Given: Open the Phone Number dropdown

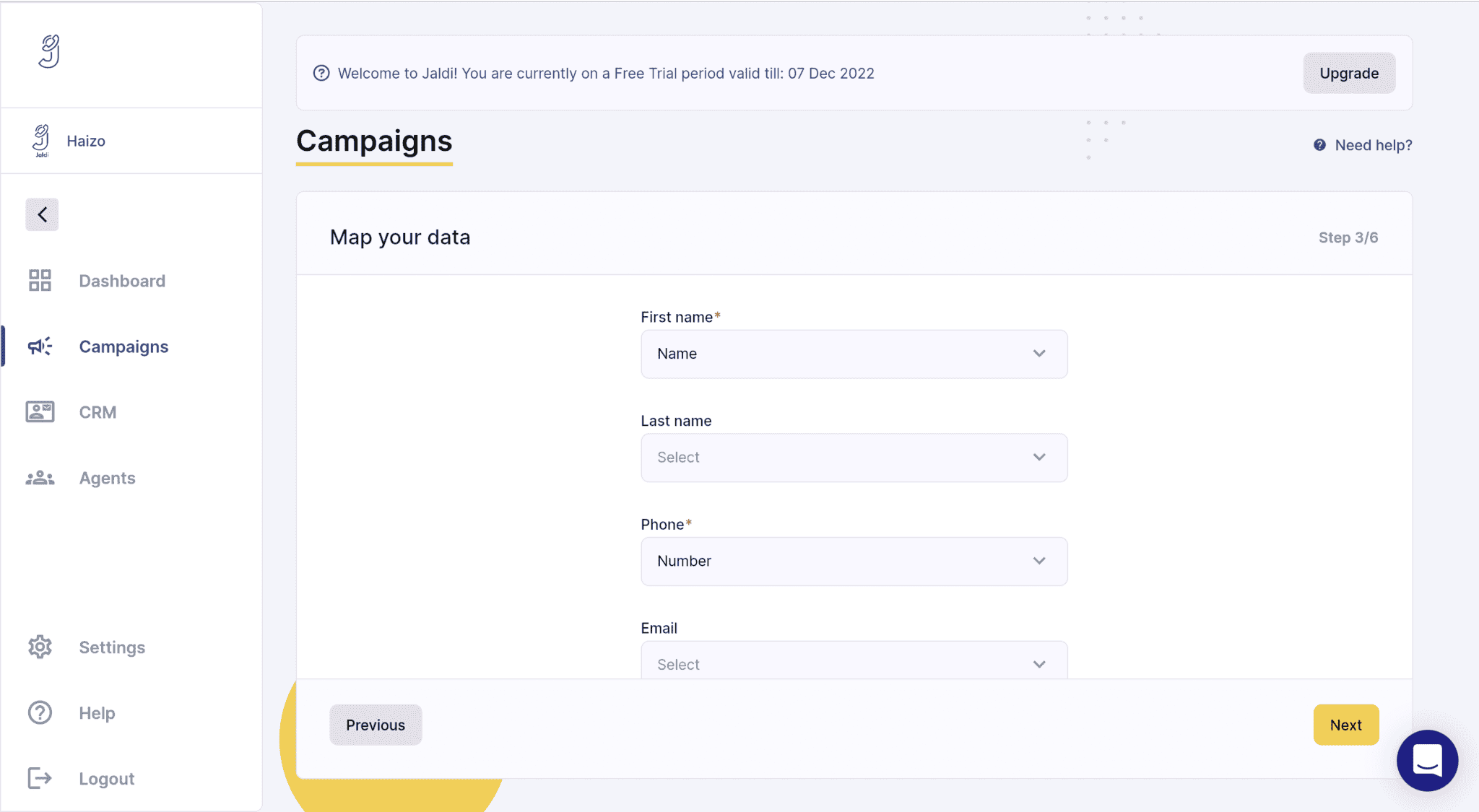Looking at the screenshot, I should 853,561.
